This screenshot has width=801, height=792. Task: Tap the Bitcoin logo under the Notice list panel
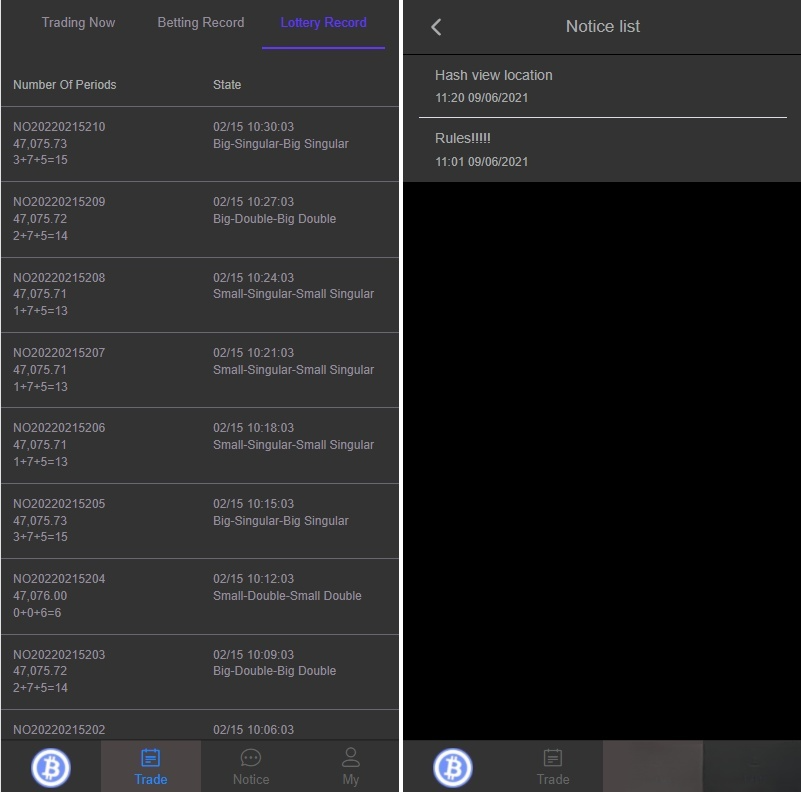453,767
